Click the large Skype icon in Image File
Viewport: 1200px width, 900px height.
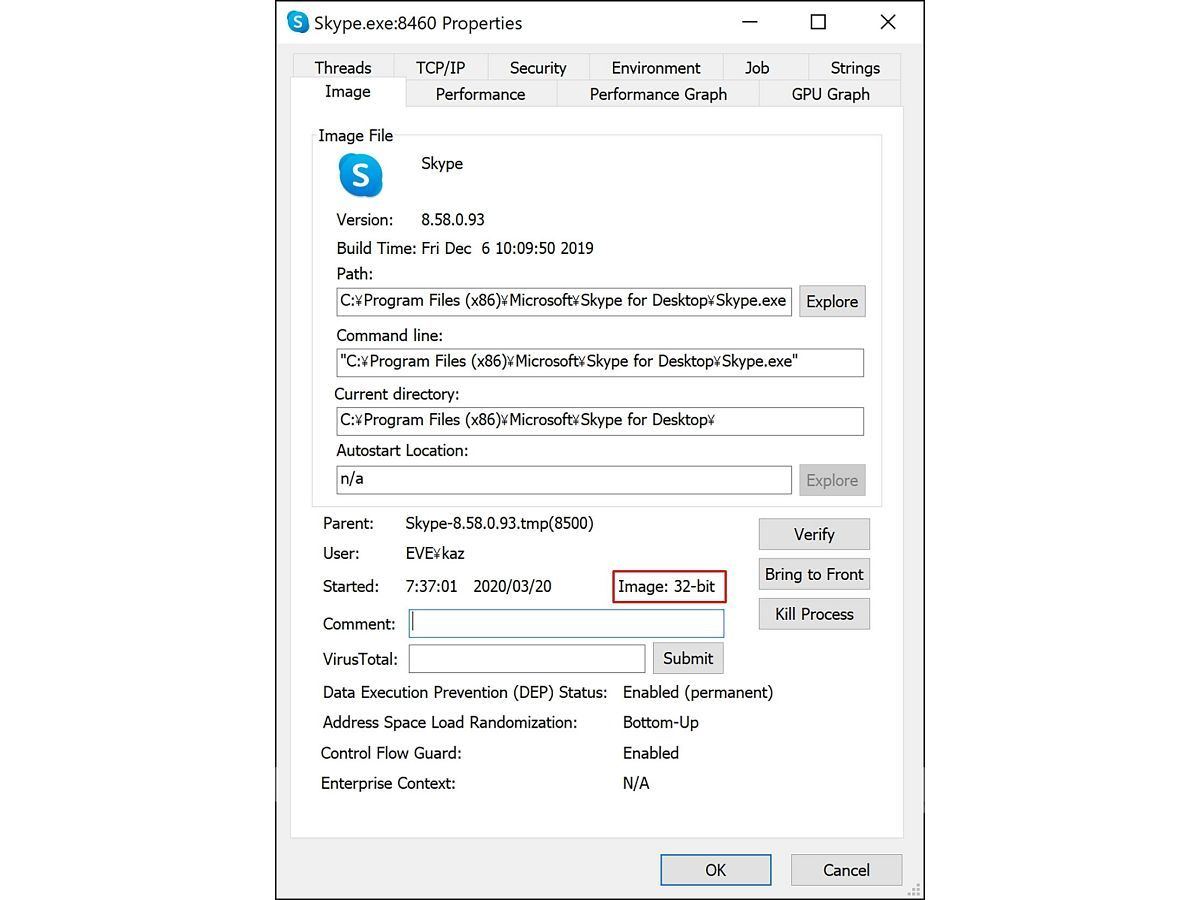pyautogui.click(x=361, y=175)
